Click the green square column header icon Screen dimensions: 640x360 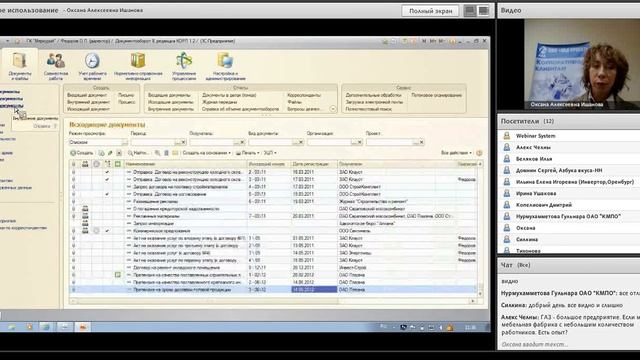(x=118, y=164)
